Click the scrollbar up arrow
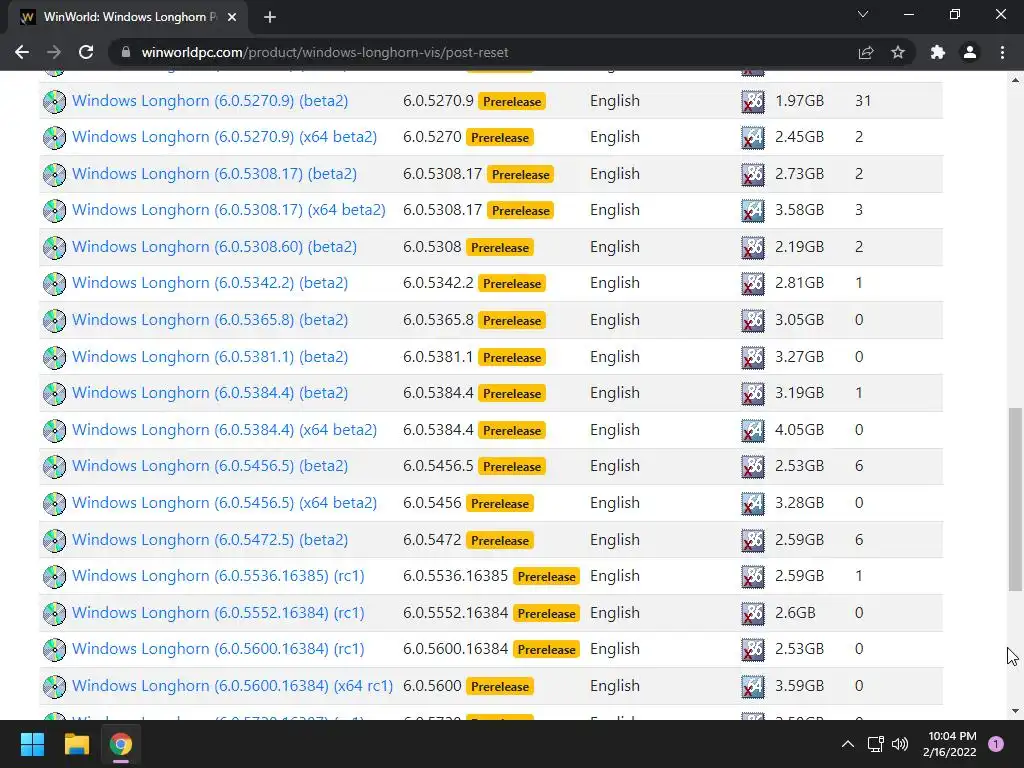1024x768 pixels. point(1015,80)
